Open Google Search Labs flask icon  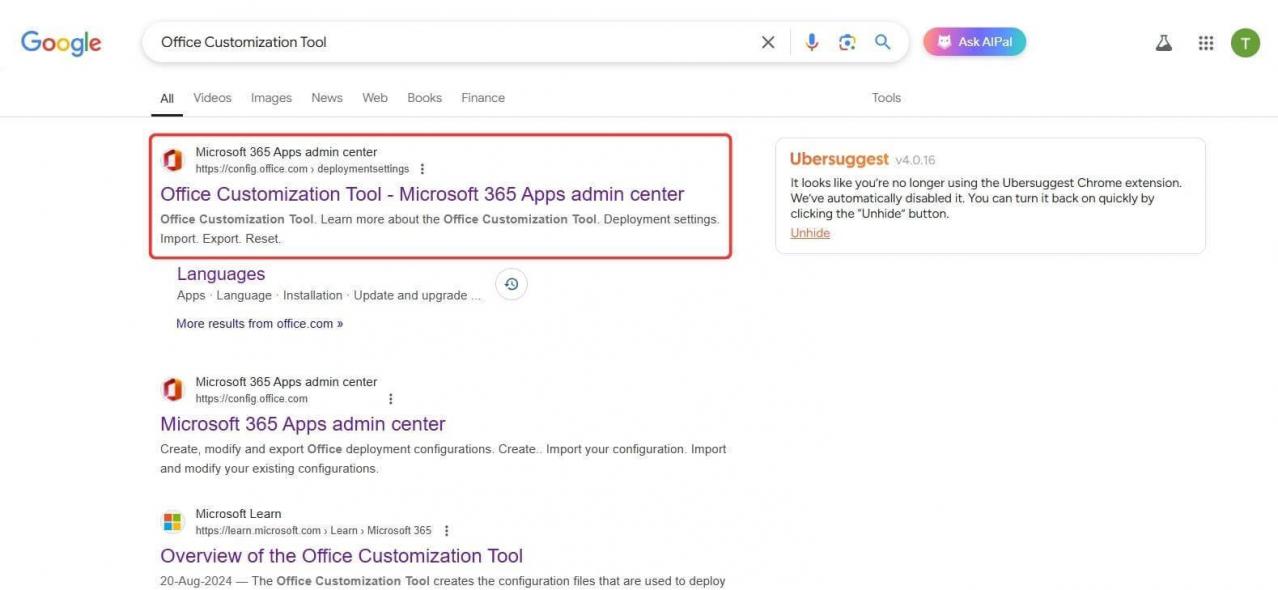point(1162,41)
